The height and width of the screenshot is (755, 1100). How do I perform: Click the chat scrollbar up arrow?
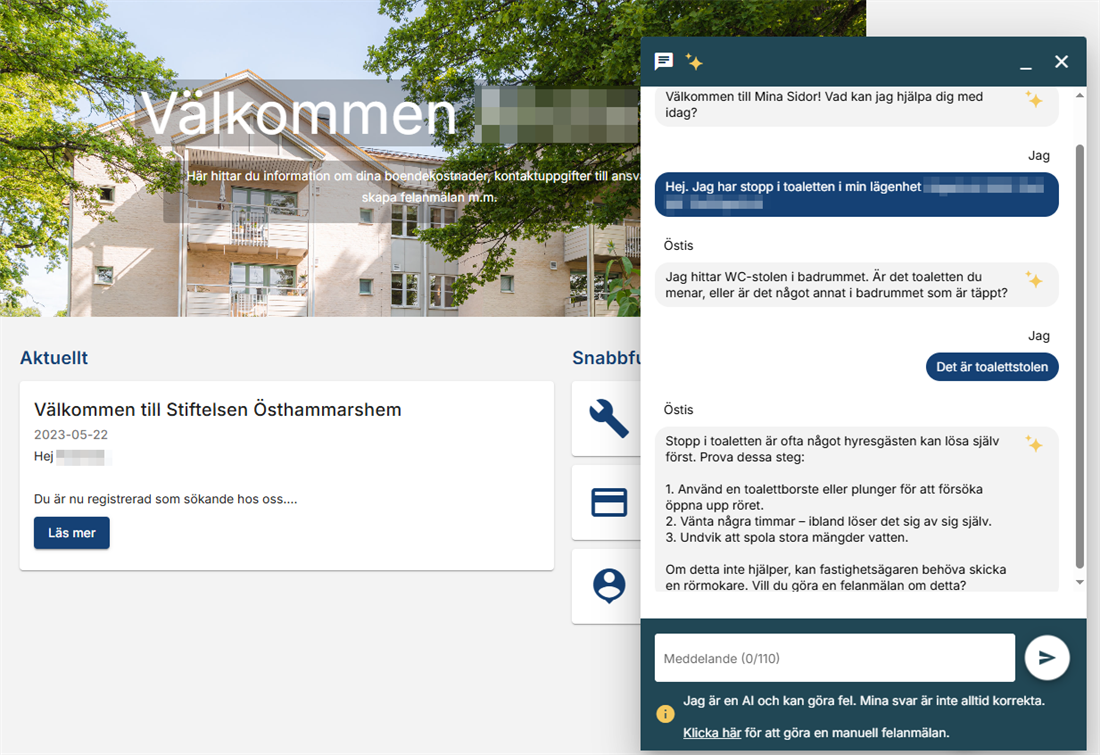coord(1079,96)
